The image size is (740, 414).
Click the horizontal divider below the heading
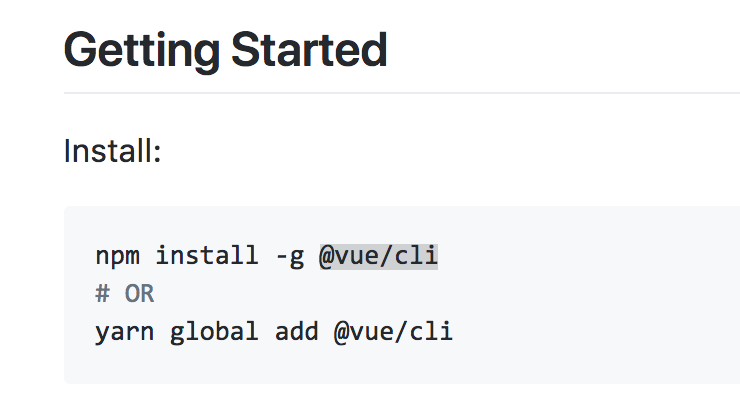400,93
